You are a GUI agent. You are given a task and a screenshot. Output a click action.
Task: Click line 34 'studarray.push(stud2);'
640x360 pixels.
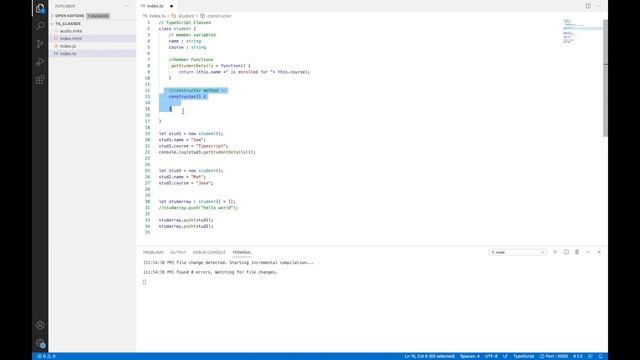pyautogui.click(x=186, y=226)
